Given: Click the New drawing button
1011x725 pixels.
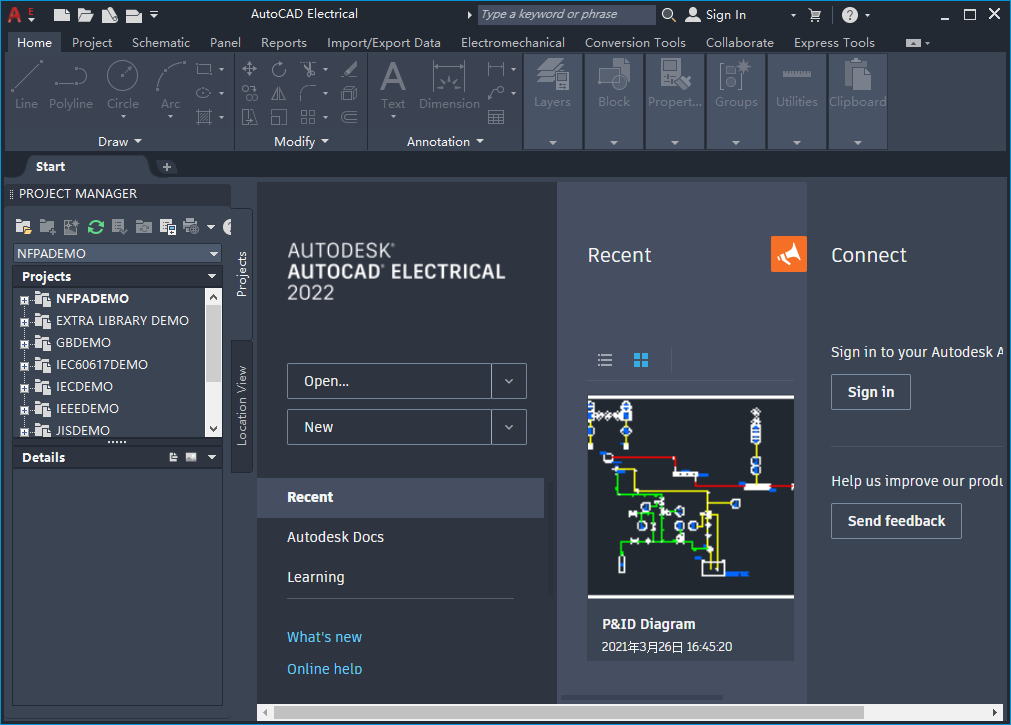Looking at the screenshot, I should click(389, 427).
